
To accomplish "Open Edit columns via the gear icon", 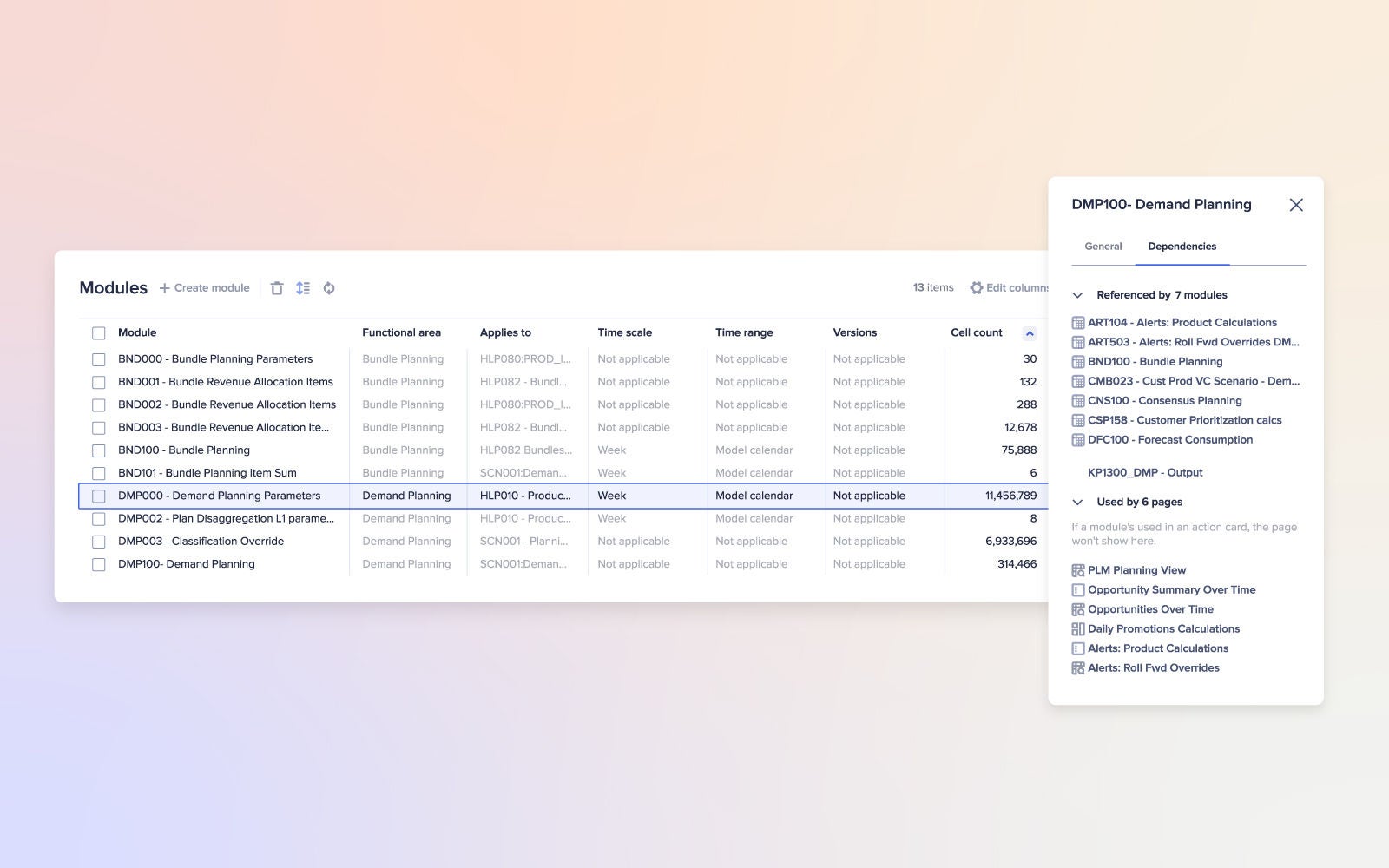I will coord(976,287).
